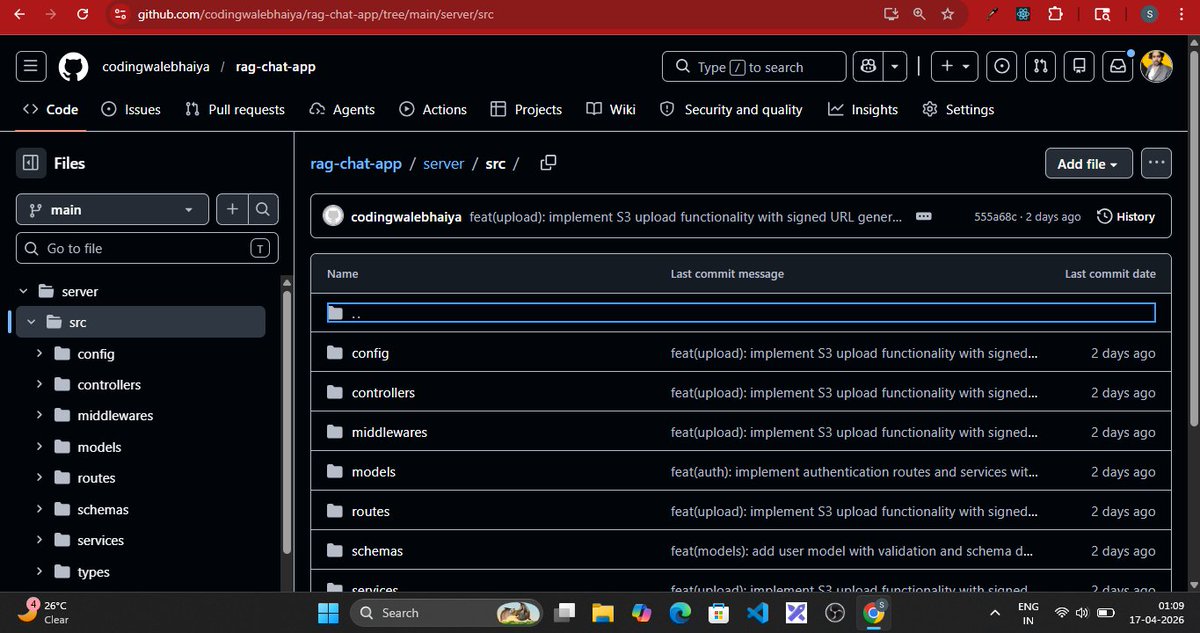Open the user profile avatar menu
Viewport: 1200px width, 633px height.
point(1157,67)
